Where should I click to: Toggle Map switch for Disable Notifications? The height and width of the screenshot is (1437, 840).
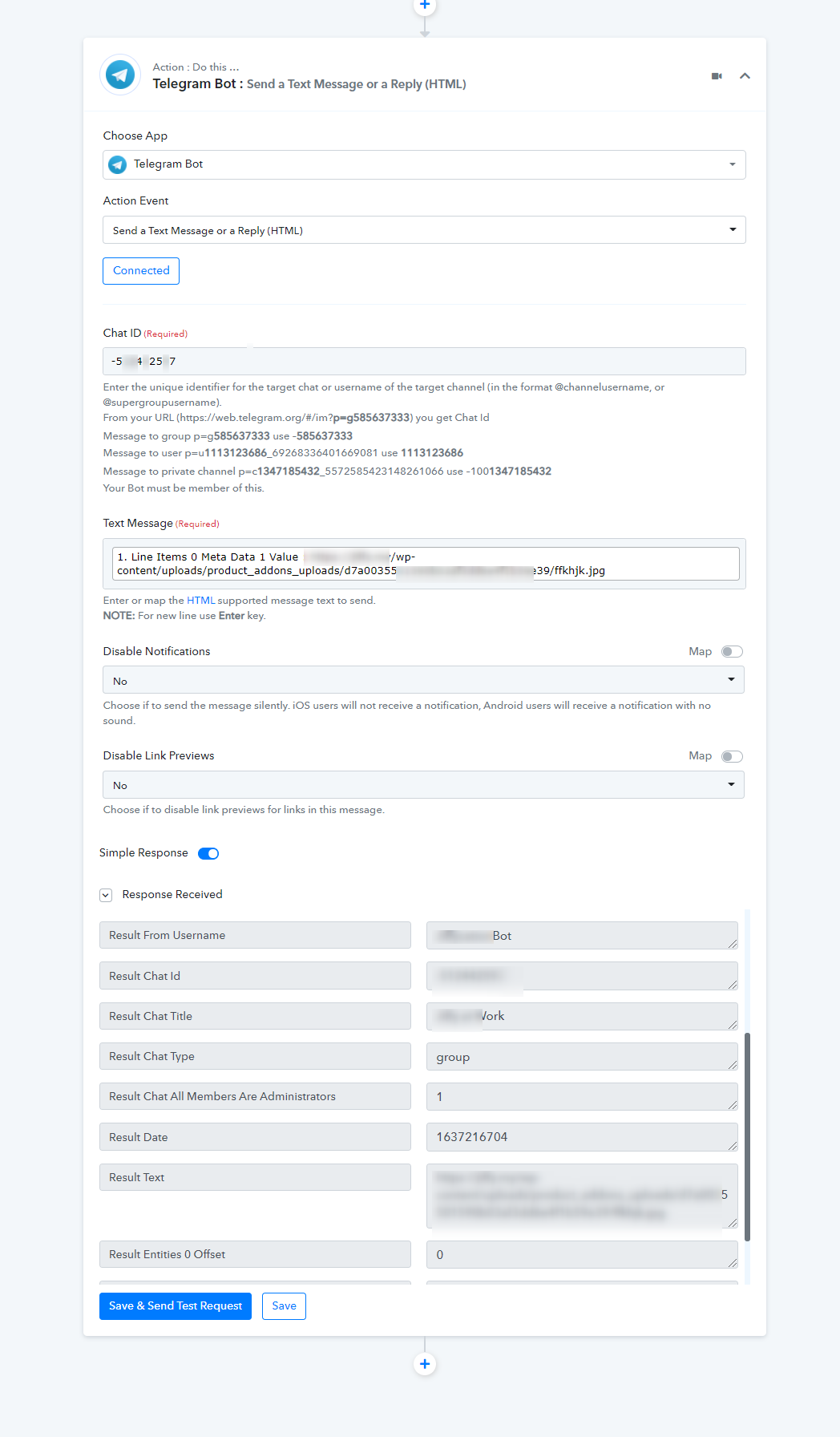coord(732,652)
